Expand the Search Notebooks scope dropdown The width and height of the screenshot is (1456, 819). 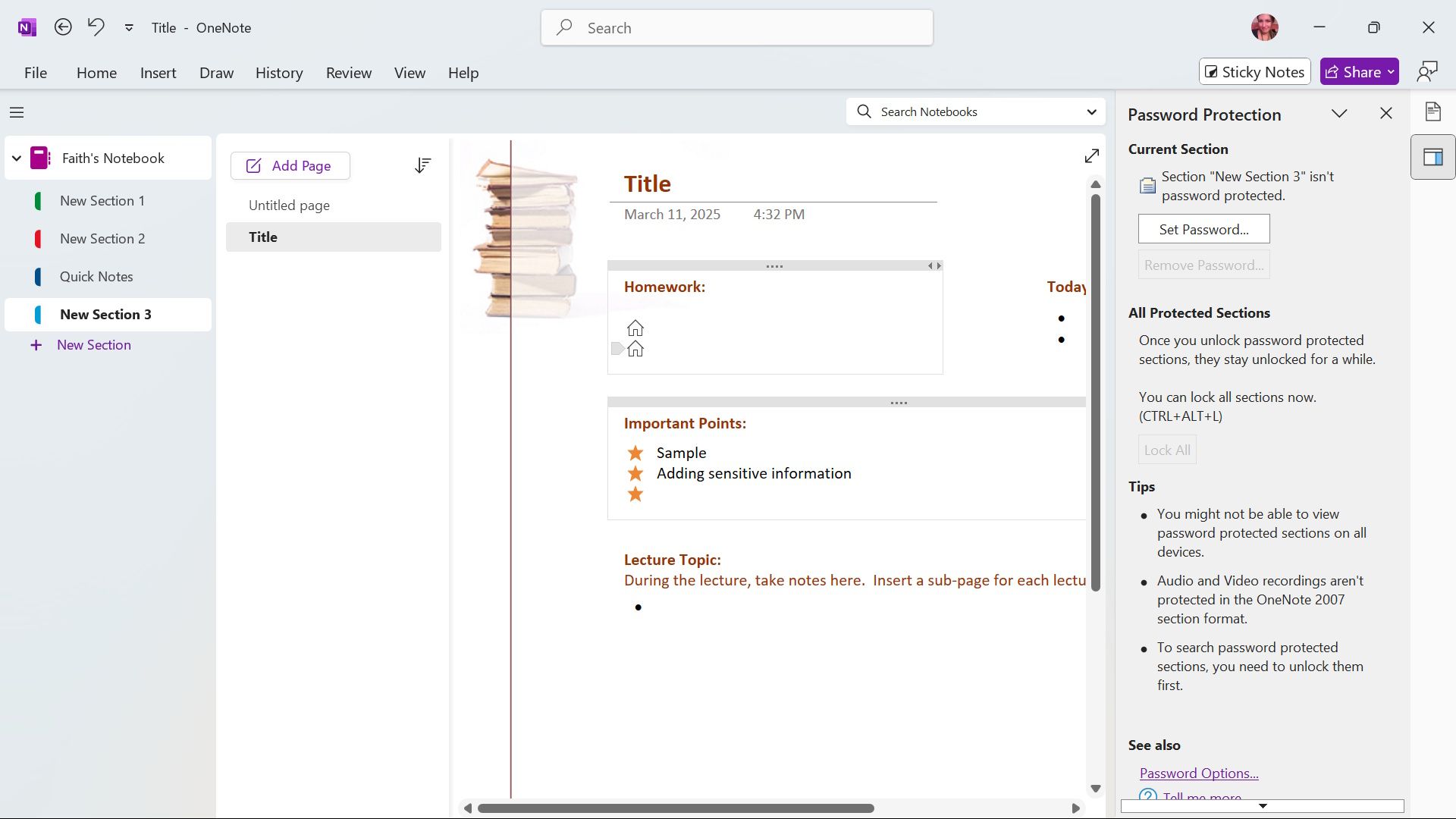click(x=1091, y=112)
